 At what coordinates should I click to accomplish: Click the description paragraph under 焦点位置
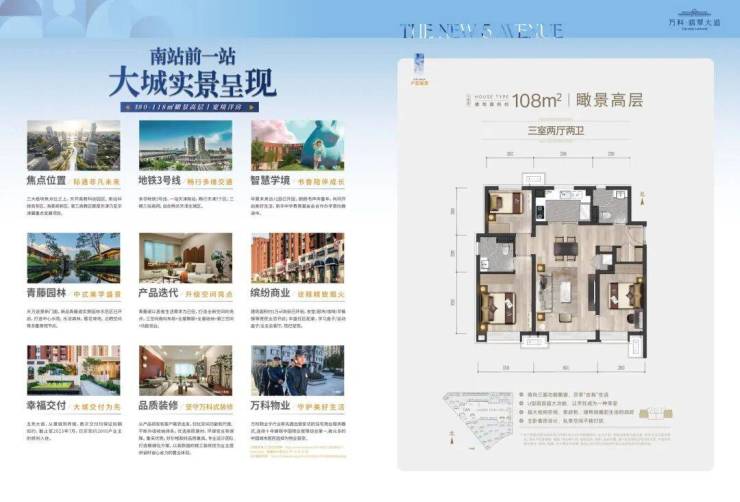[x=74, y=206]
